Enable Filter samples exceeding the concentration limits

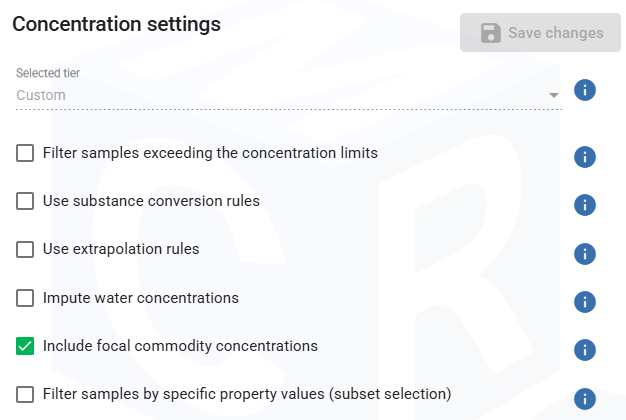point(25,153)
